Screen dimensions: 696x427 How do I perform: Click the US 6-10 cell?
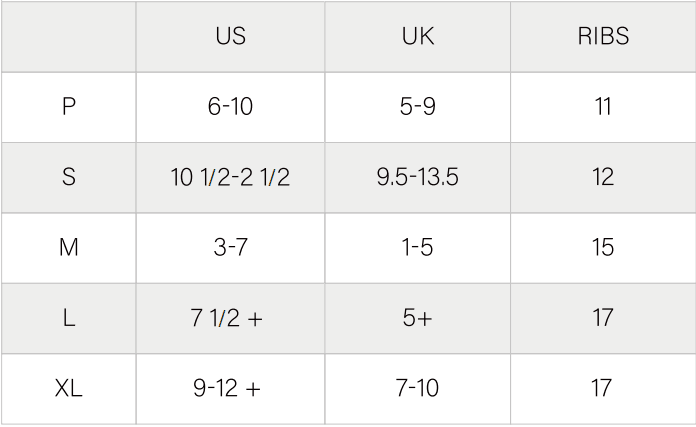click(x=230, y=107)
